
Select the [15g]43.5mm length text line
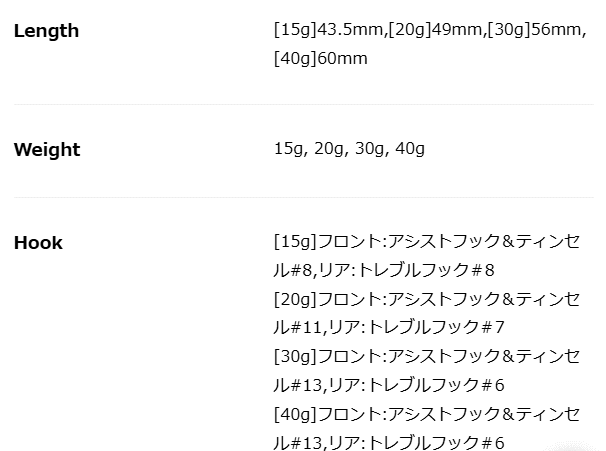point(430,29)
